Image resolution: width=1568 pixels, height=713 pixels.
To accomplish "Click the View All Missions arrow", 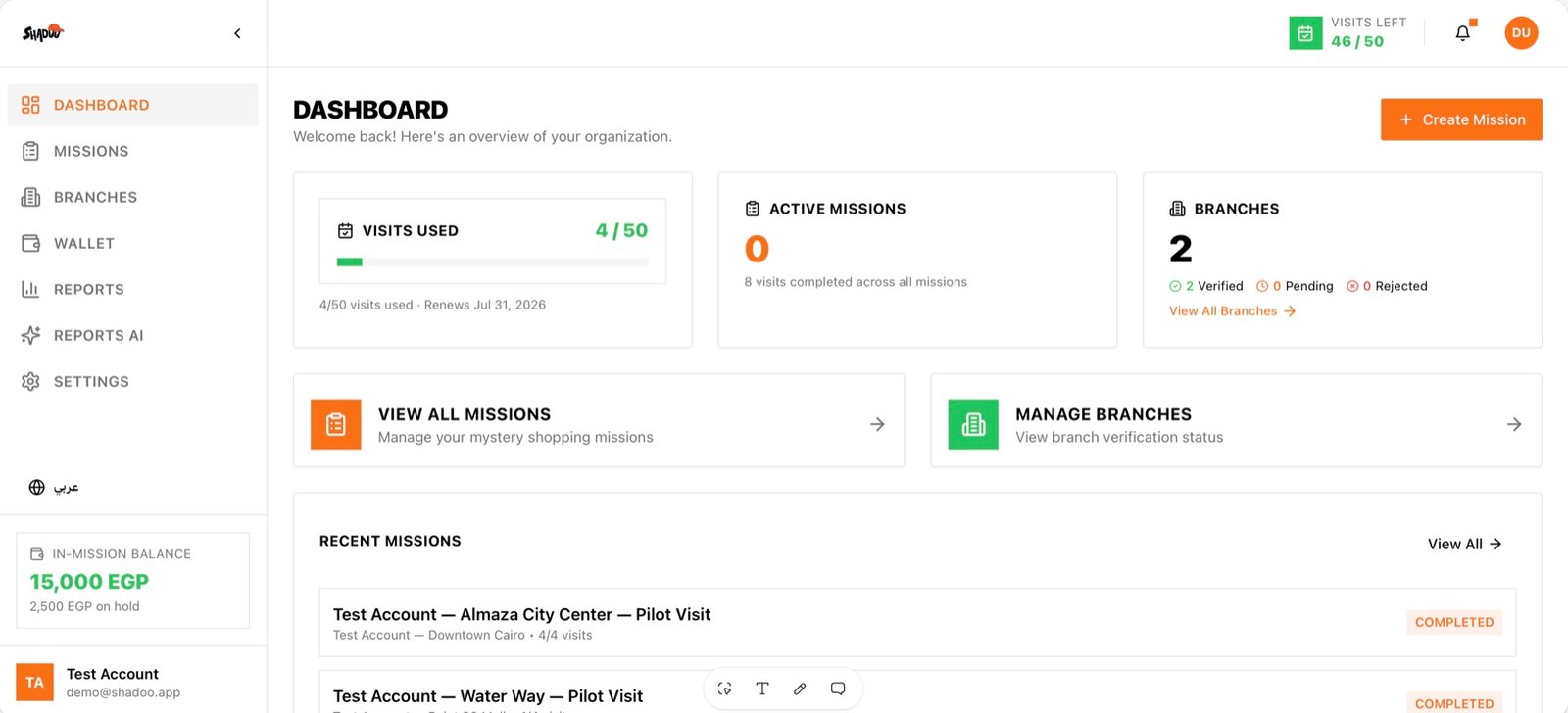I will [x=877, y=424].
